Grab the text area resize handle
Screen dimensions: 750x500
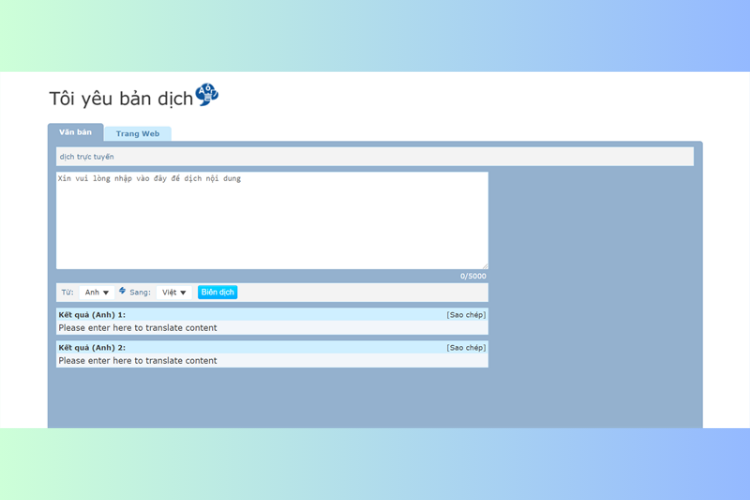point(485,266)
